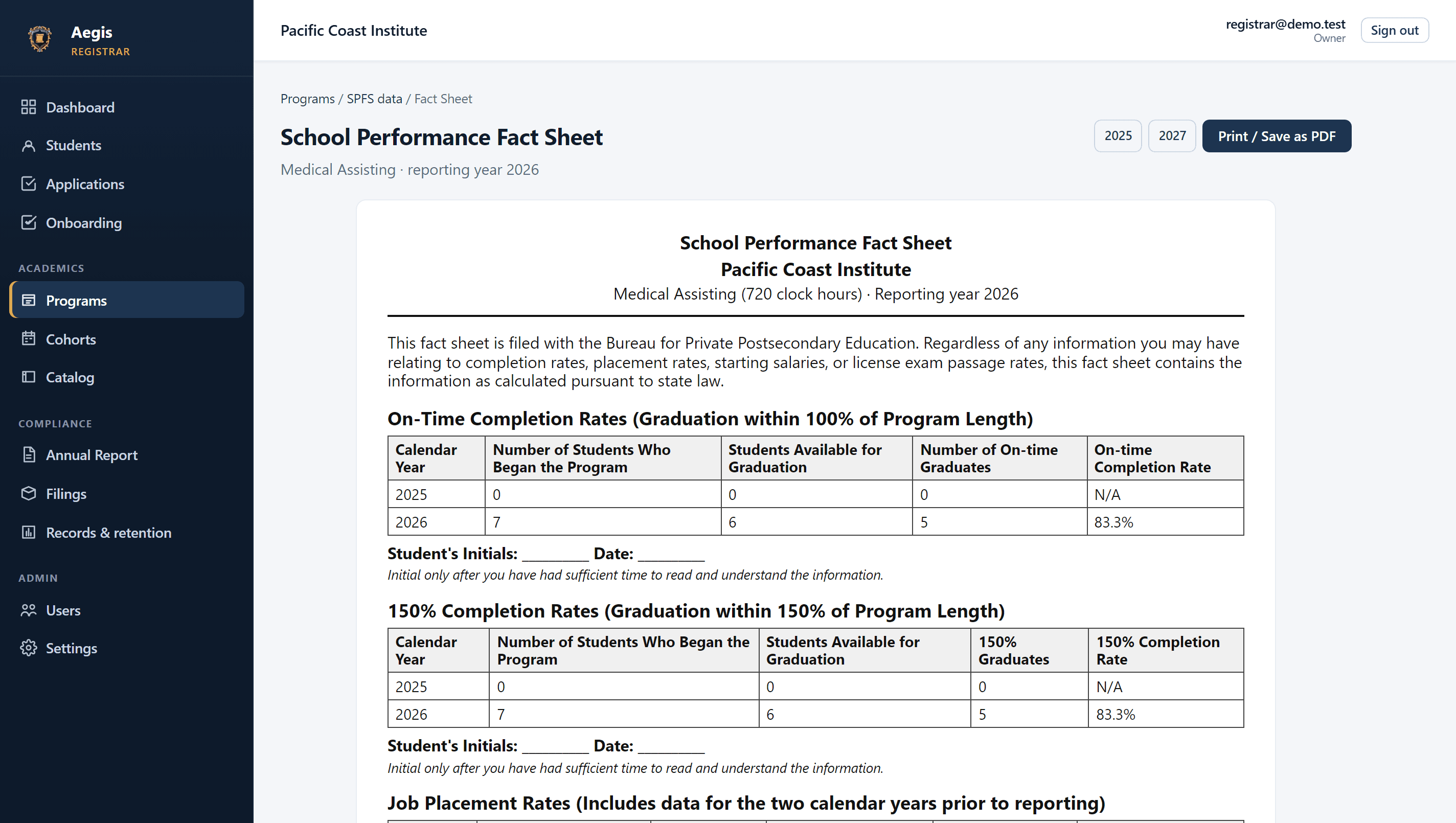Open Records & retention label

point(108,533)
